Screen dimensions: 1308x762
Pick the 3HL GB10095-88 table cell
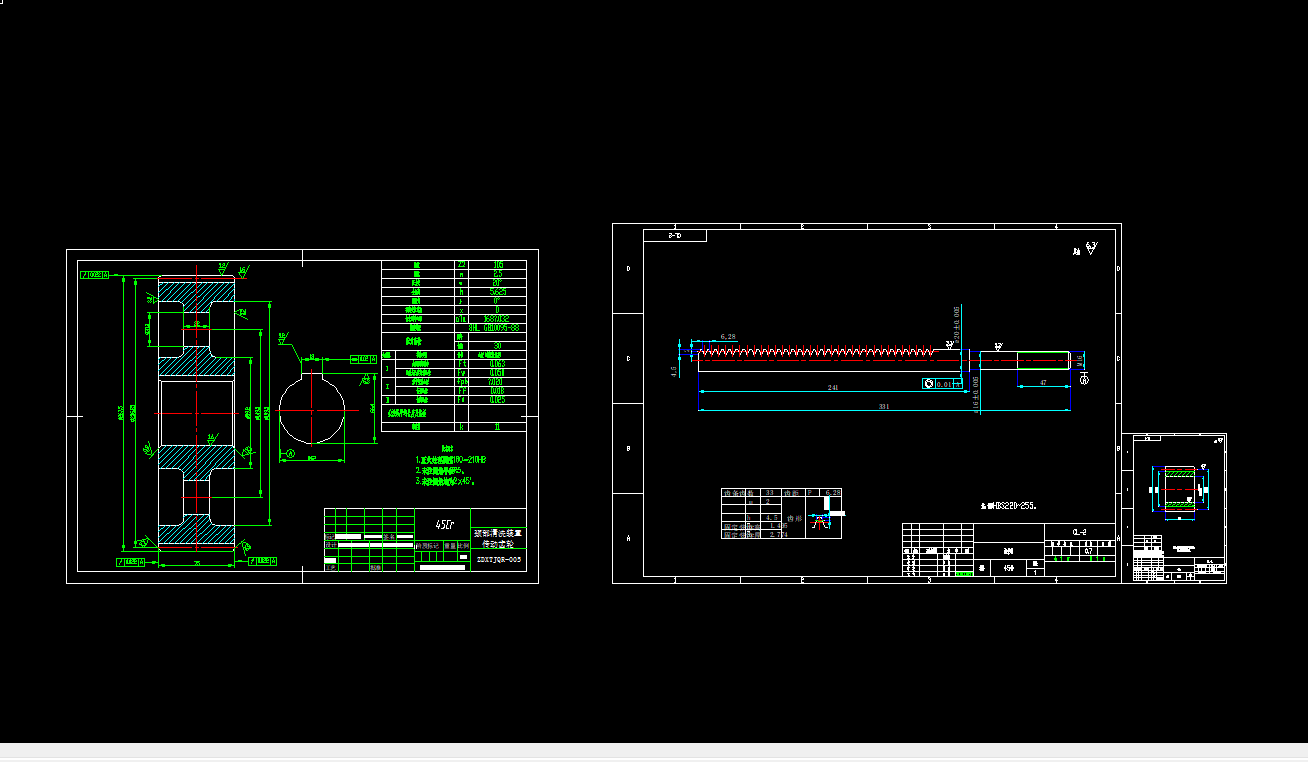pos(494,327)
